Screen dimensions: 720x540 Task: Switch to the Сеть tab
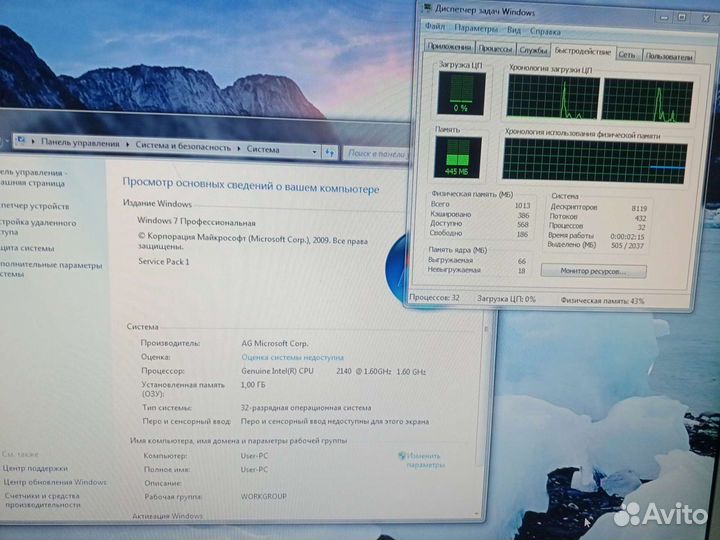click(x=627, y=54)
